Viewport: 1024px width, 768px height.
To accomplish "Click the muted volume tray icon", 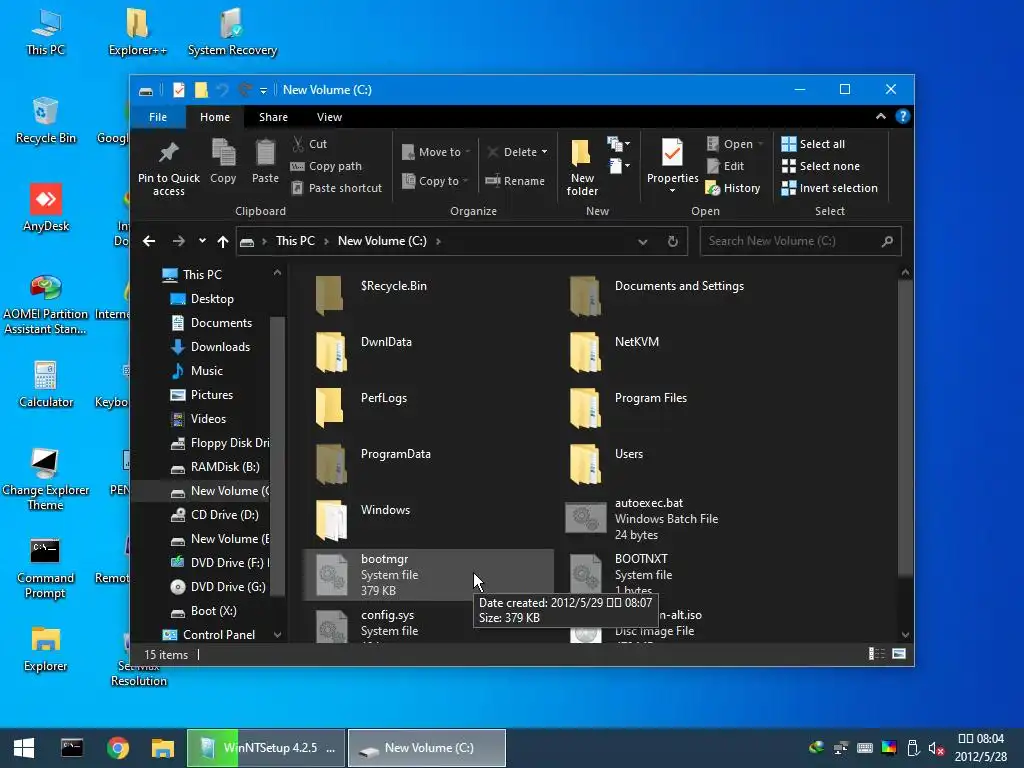I will [x=936, y=748].
